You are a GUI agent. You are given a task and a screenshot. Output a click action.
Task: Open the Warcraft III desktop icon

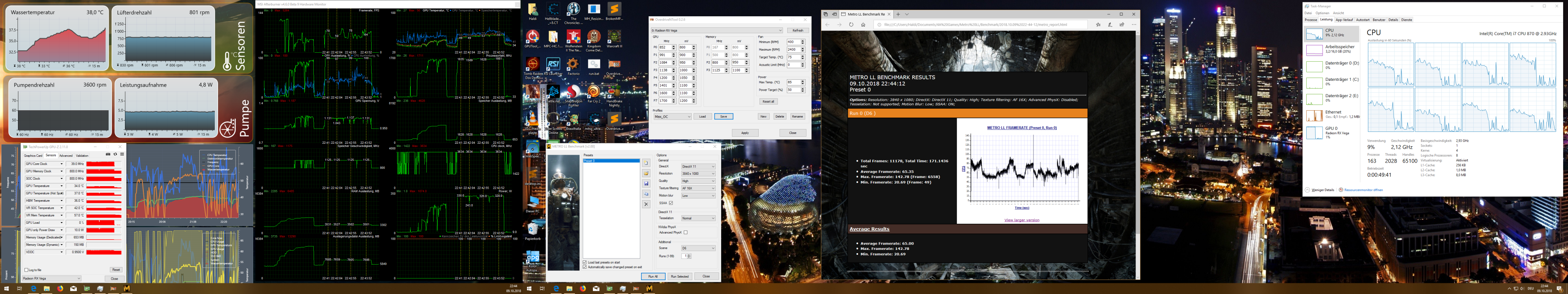pyautogui.click(x=614, y=39)
